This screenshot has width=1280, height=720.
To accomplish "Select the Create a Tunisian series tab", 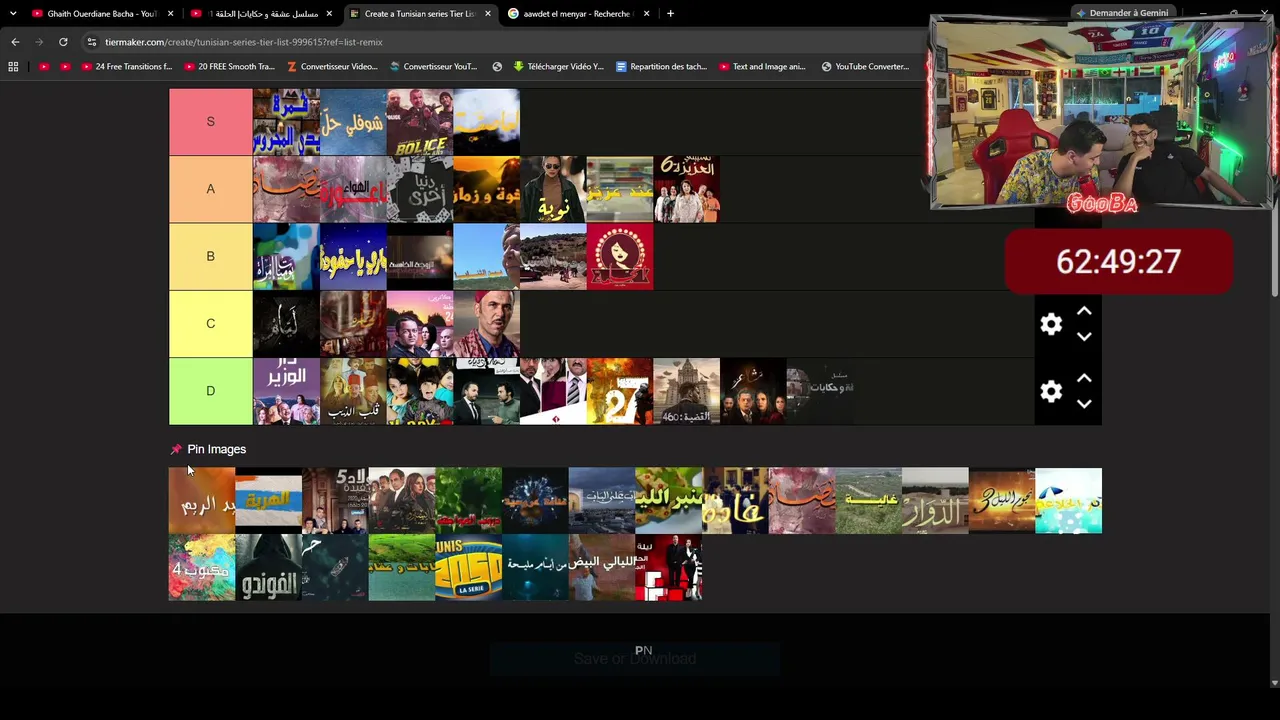I will coord(420,14).
